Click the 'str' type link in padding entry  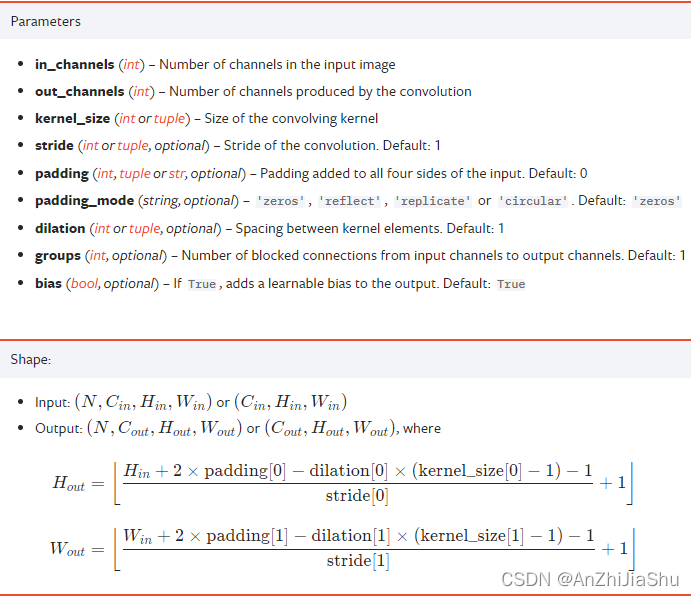(x=177, y=174)
